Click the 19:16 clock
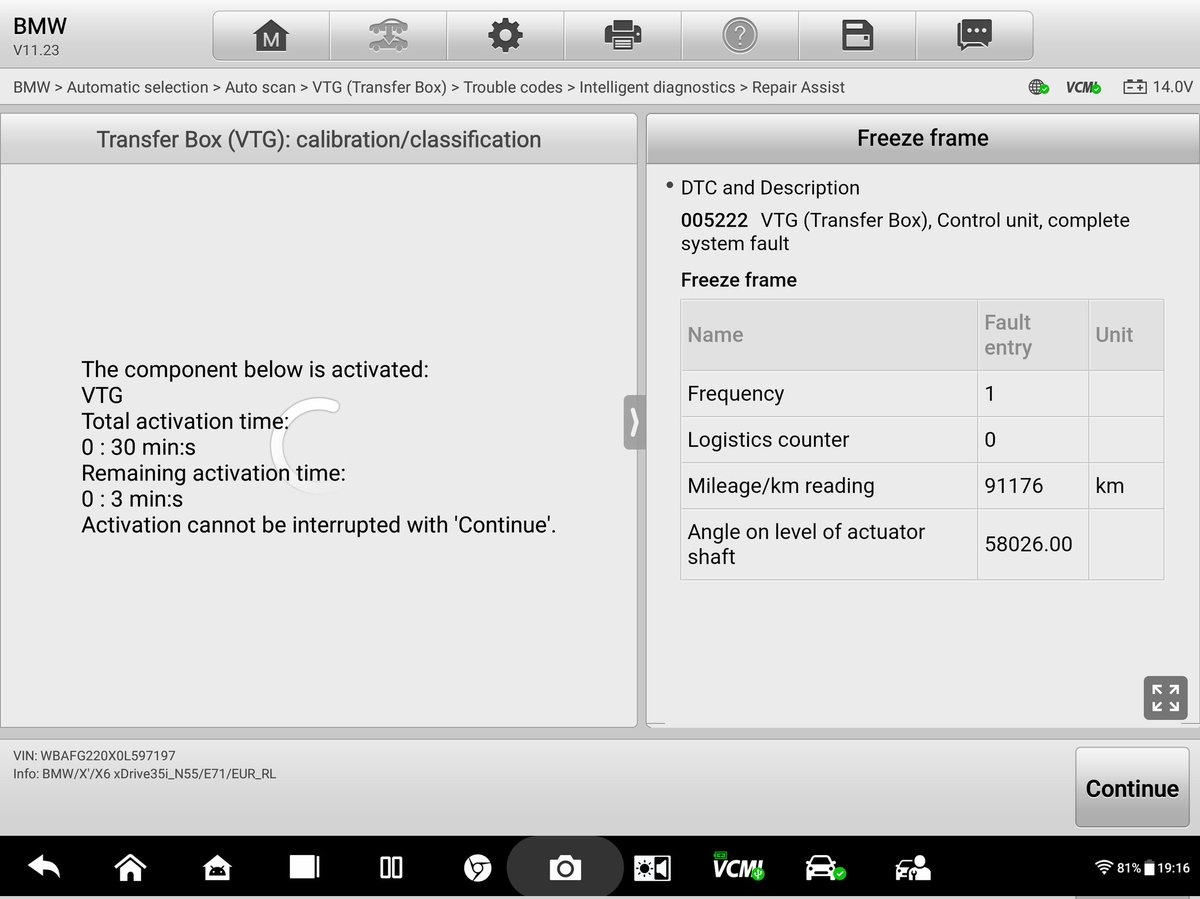 tap(1174, 867)
